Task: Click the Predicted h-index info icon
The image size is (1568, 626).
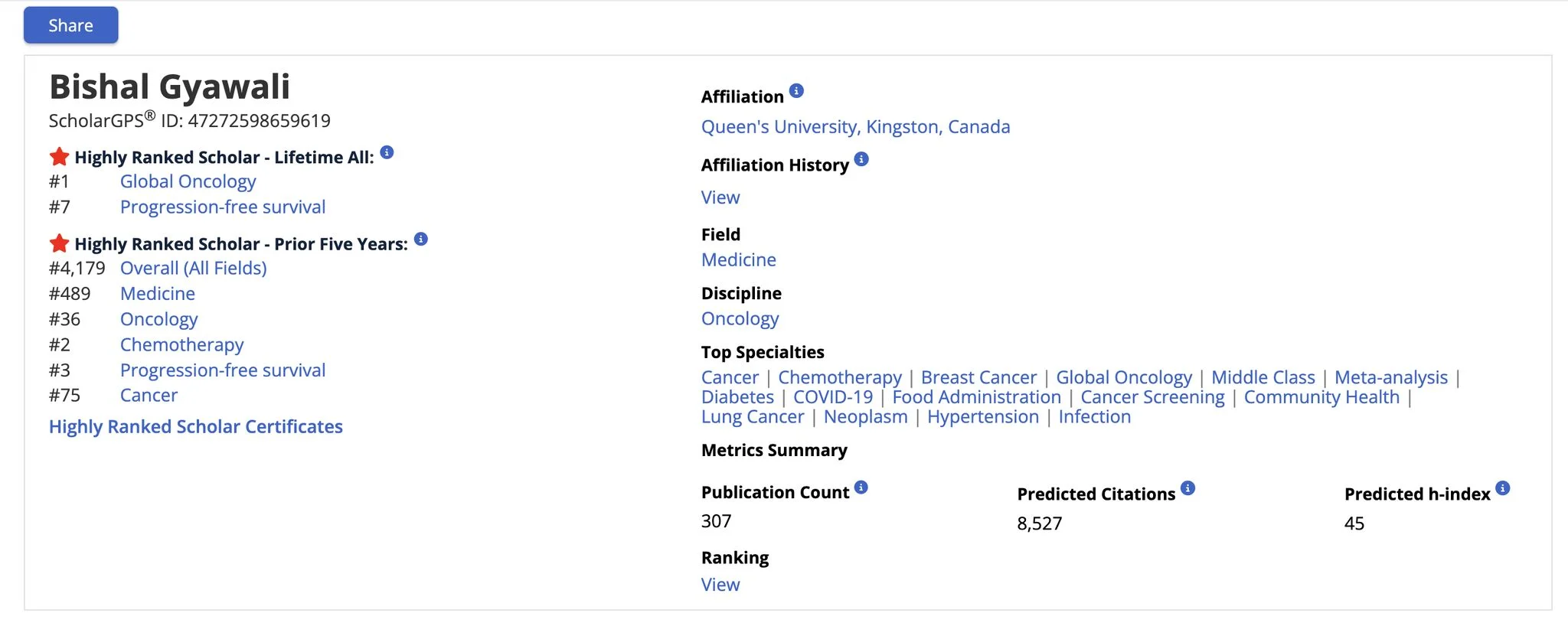Action: pos(1501,487)
